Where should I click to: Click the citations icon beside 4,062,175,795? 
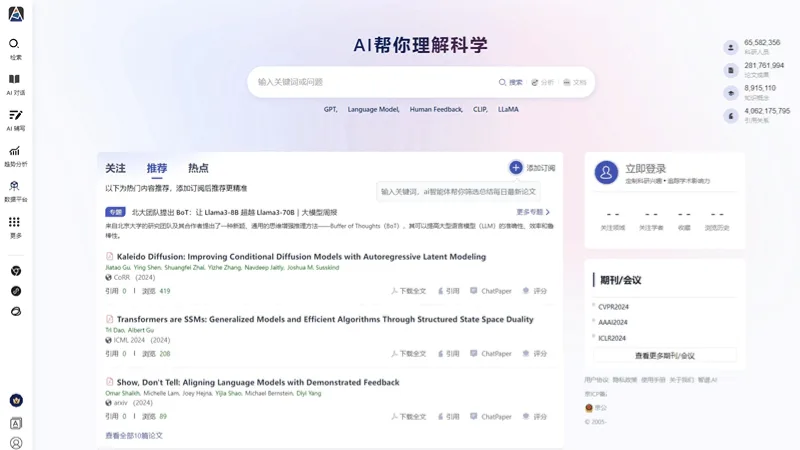731,116
